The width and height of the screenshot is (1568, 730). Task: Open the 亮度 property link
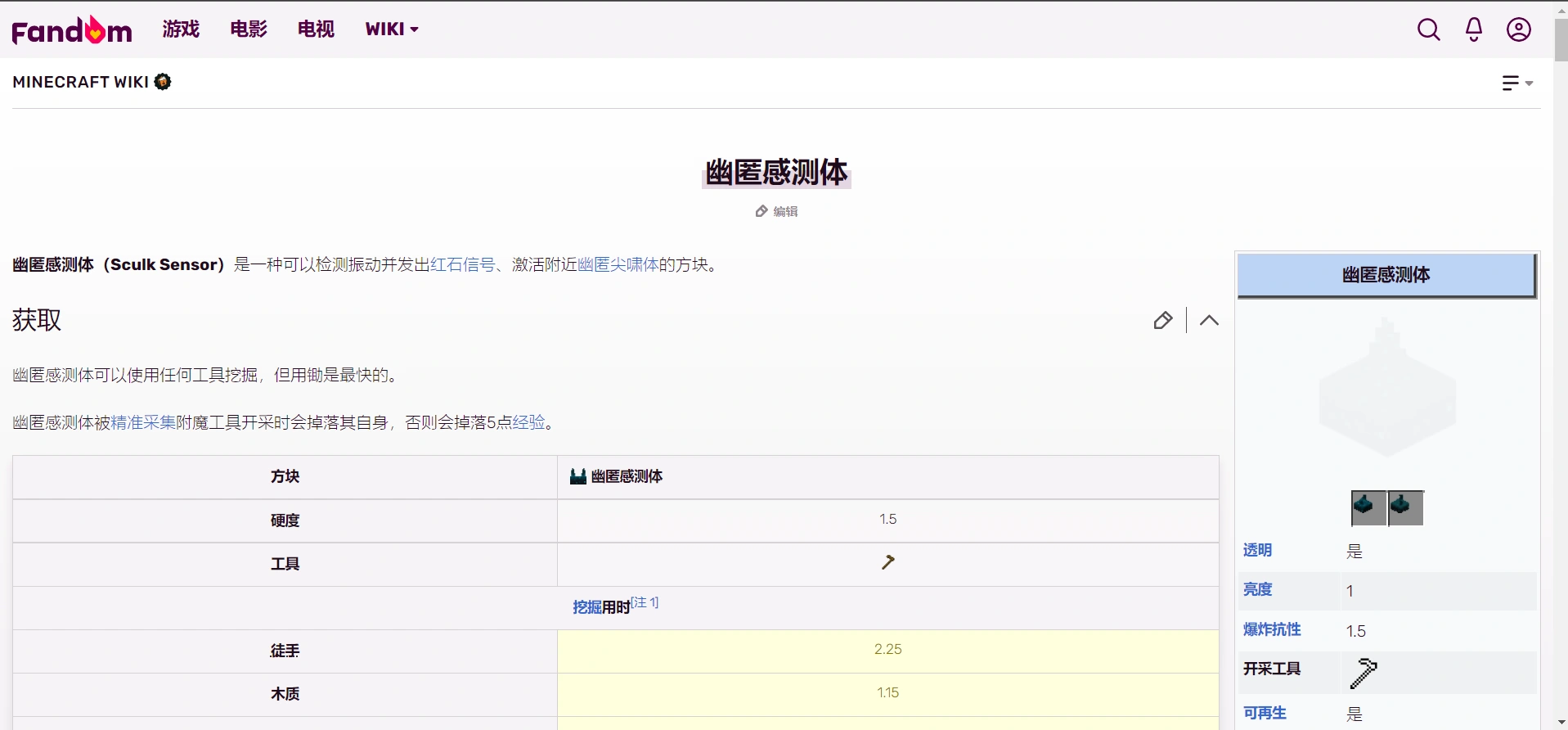click(1257, 589)
